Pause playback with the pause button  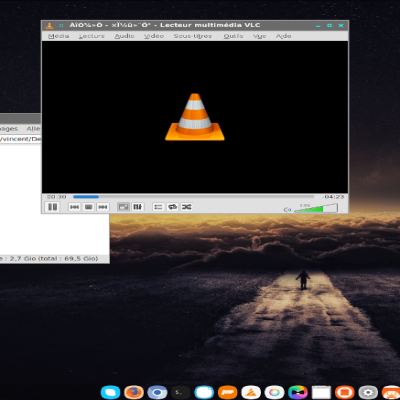coord(53,207)
